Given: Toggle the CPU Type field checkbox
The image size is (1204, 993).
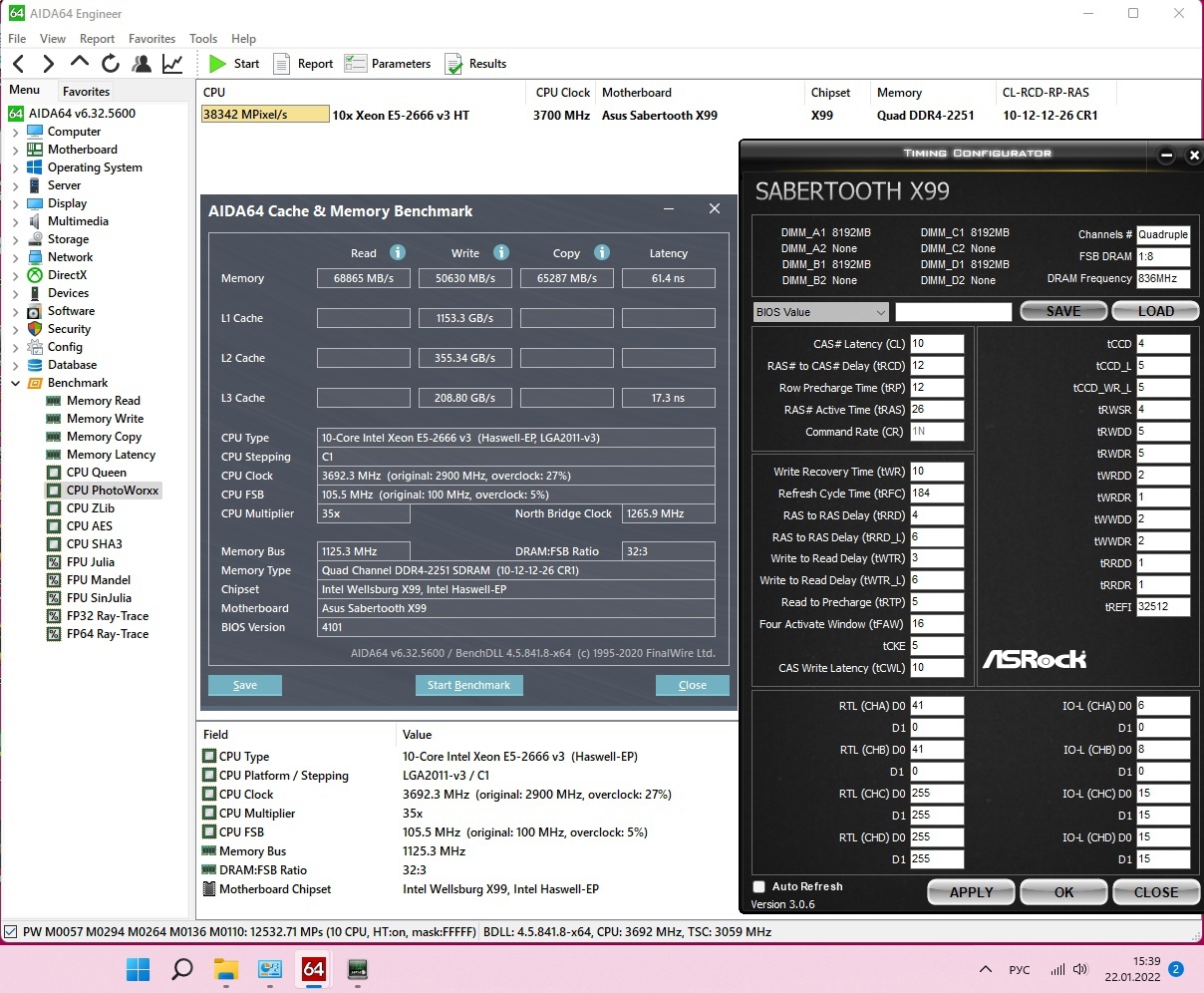Looking at the screenshot, I should click(209, 757).
